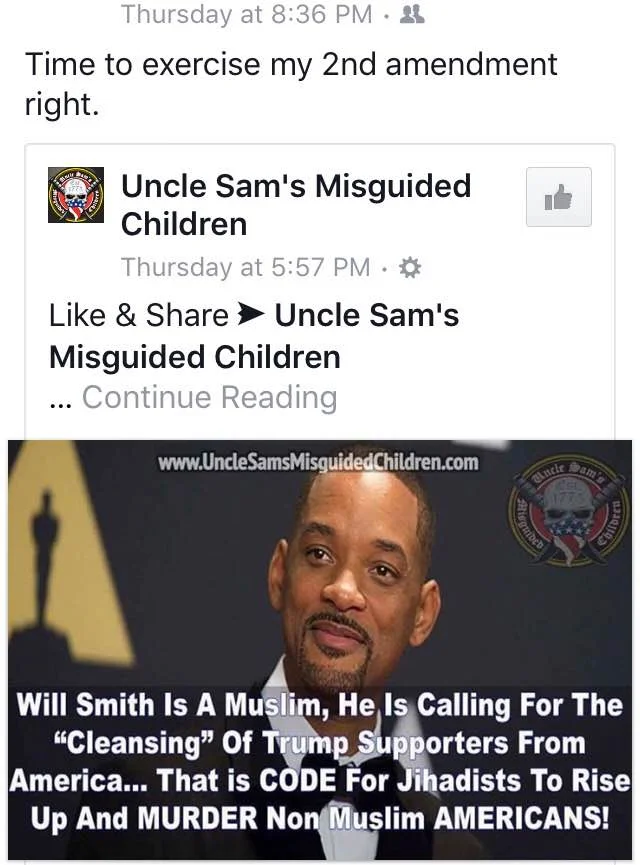Click the www.UncleSamsMisguidedChildren.com watermark text
The width and height of the screenshot is (640, 865).
[318, 462]
